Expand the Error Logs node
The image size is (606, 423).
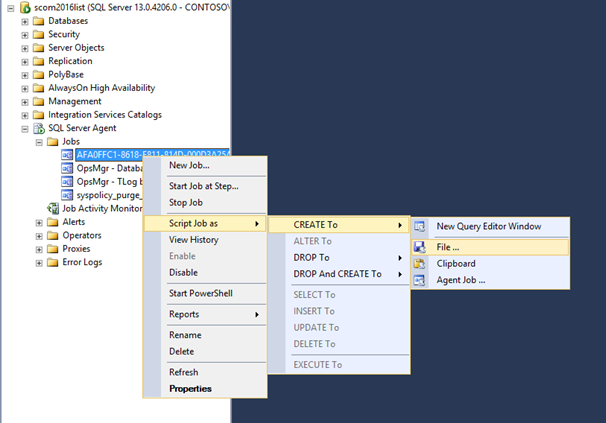point(39,263)
